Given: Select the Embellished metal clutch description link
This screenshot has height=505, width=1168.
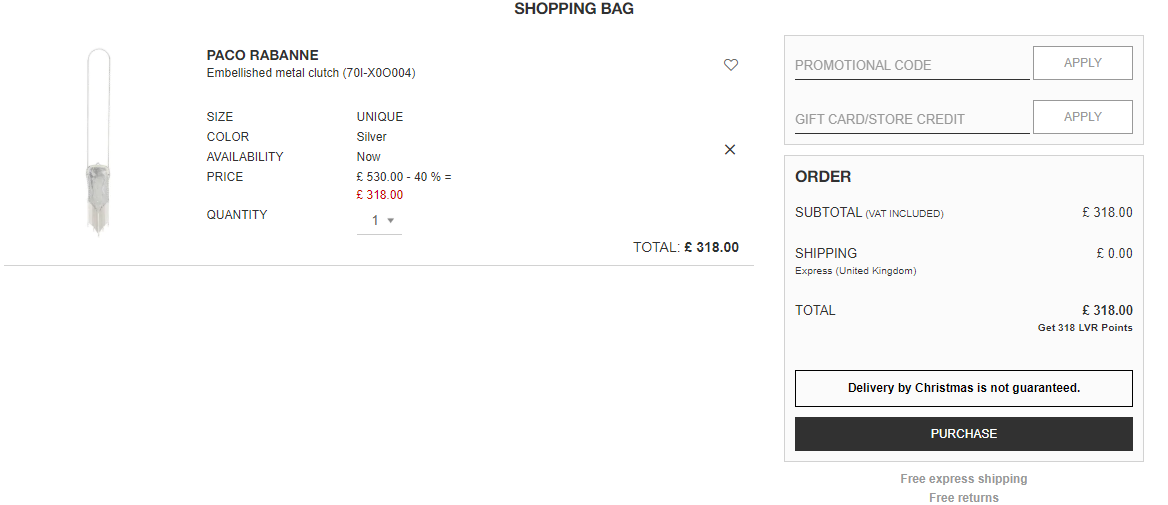Looking at the screenshot, I should click(311, 73).
